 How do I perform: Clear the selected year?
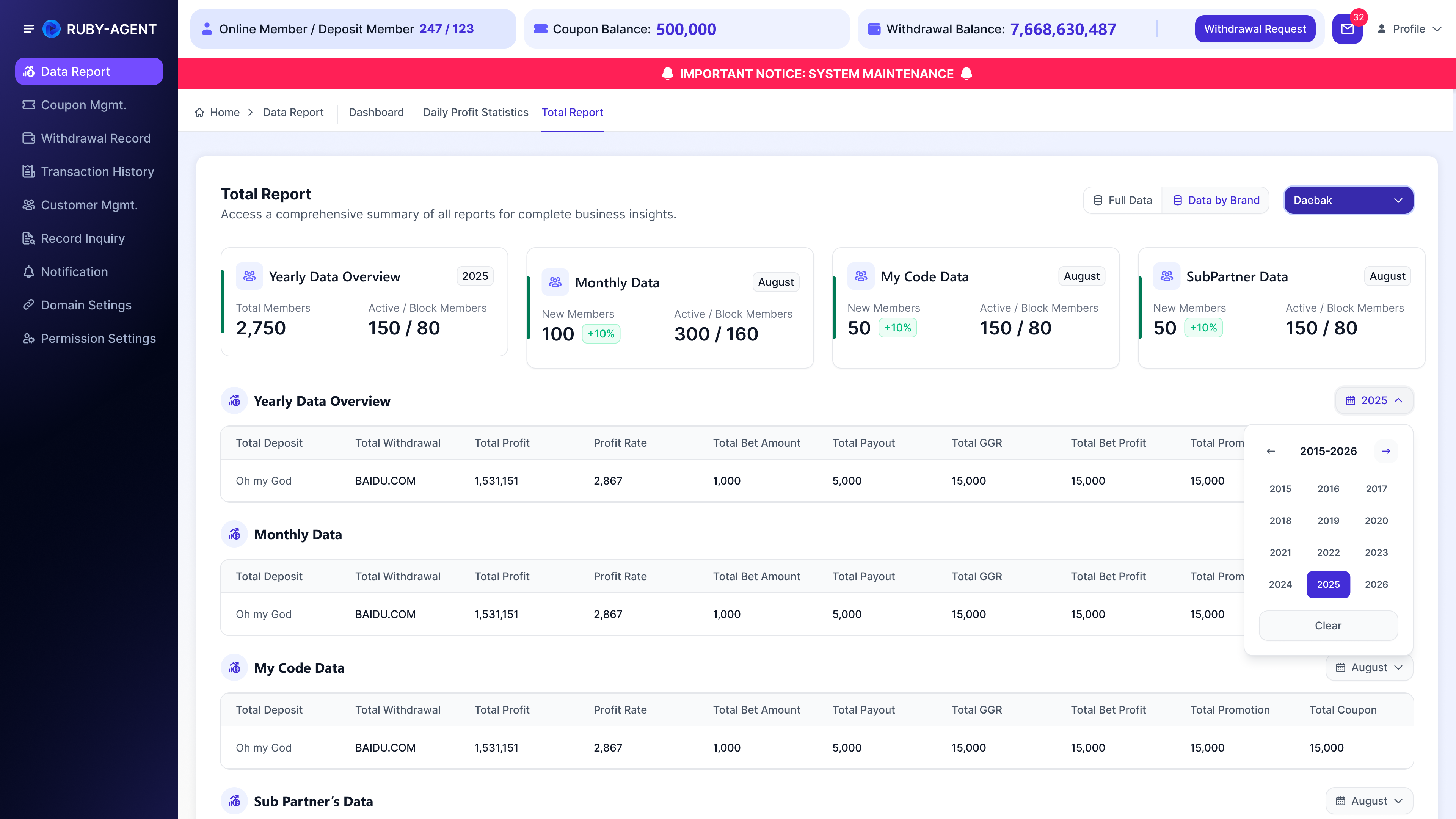1328,626
